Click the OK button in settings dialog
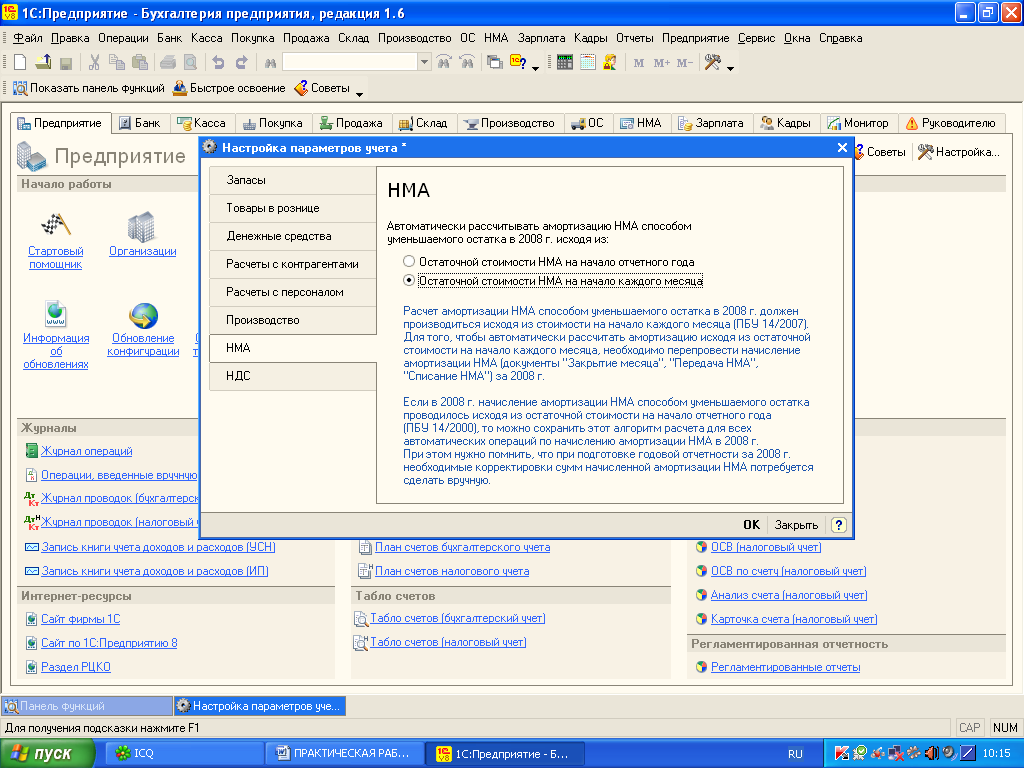1024x768 pixels. (751, 524)
